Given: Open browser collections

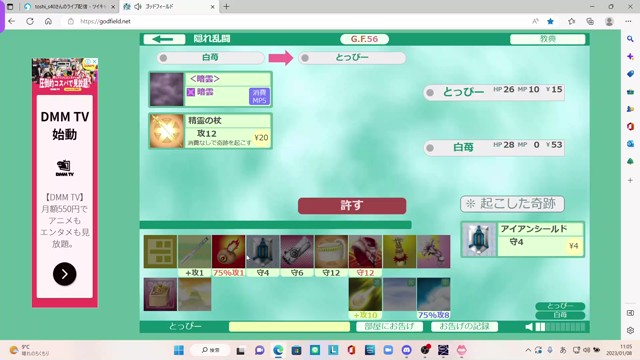Looking at the screenshot, I should click(590, 21).
